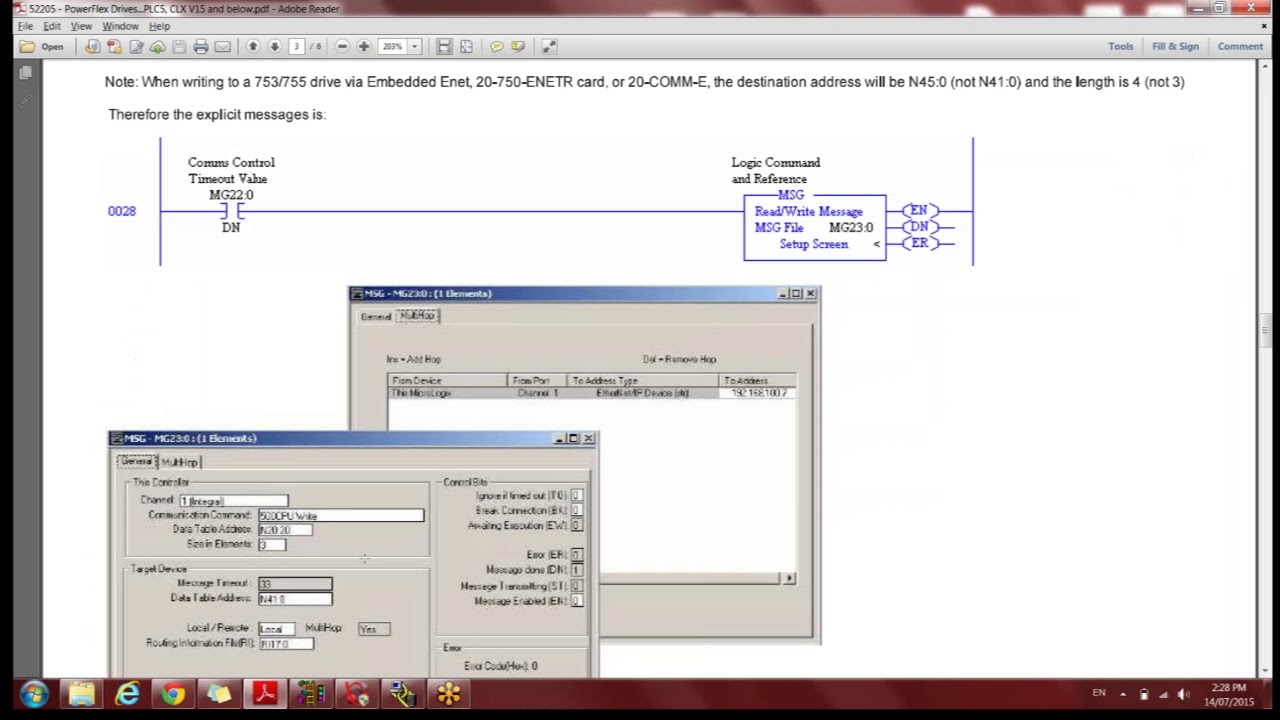Click the Windows Start button

click(33, 694)
